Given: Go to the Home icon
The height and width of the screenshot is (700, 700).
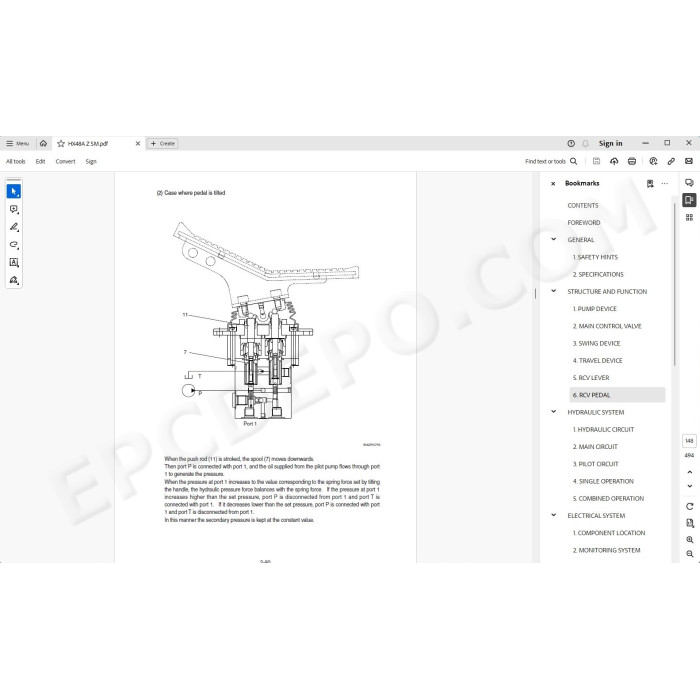Looking at the screenshot, I should point(43,143).
